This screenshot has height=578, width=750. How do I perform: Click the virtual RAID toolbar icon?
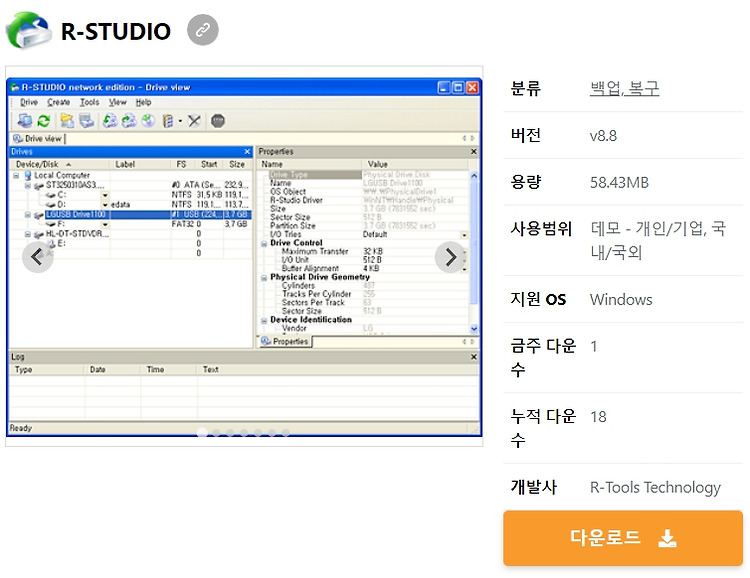click(x=168, y=121)
